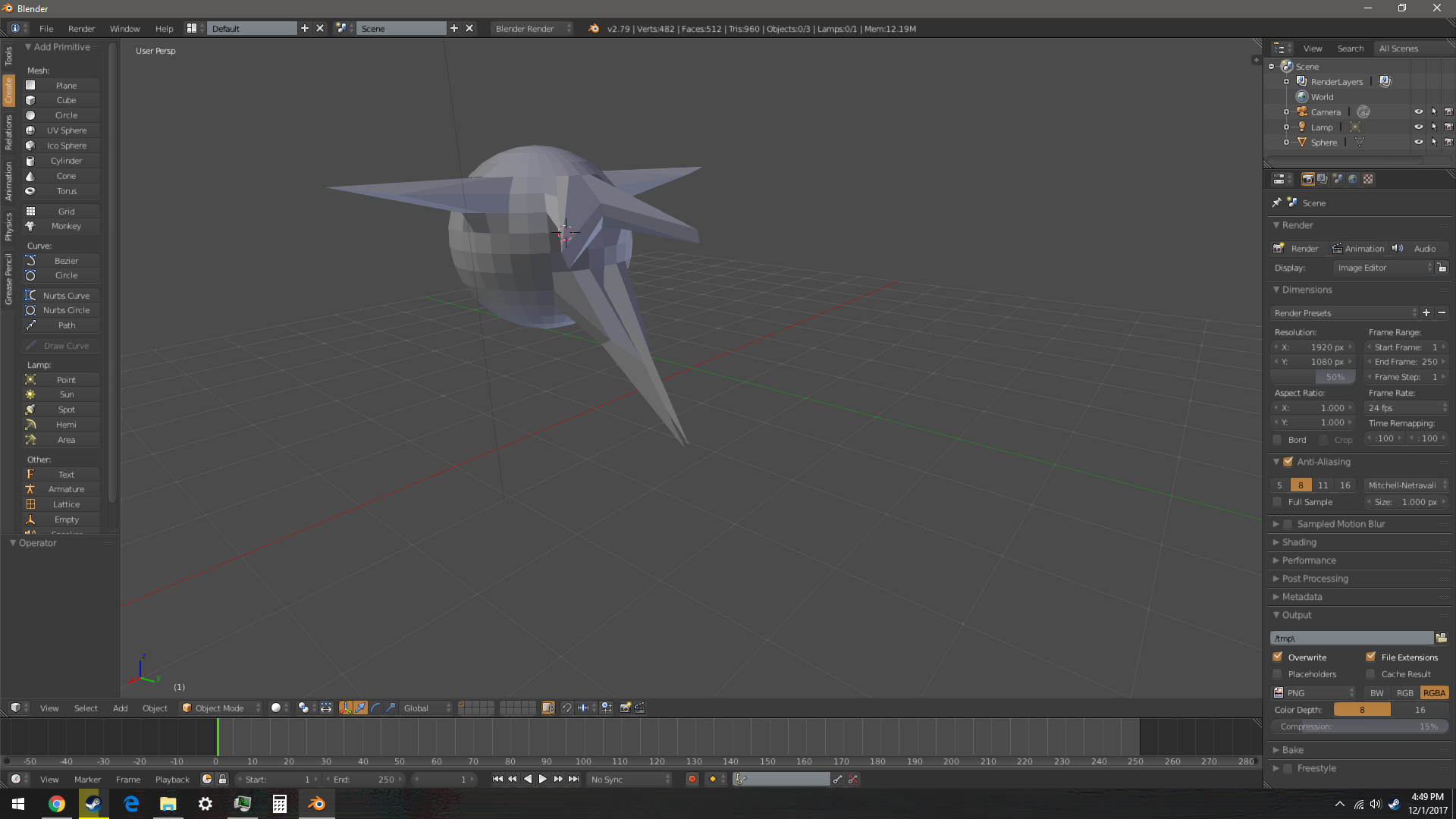
Task: Create a Bezier curve
Action: pos(61,261)
